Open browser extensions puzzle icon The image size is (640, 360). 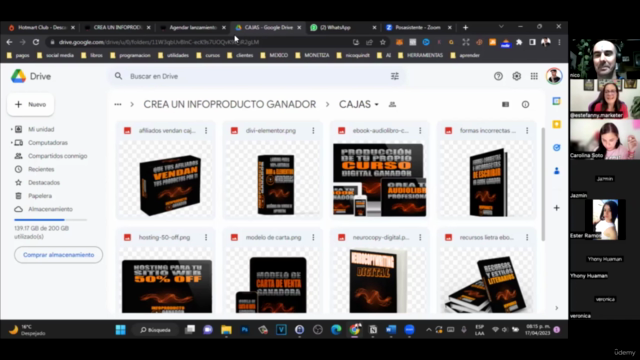click(519, 42)
